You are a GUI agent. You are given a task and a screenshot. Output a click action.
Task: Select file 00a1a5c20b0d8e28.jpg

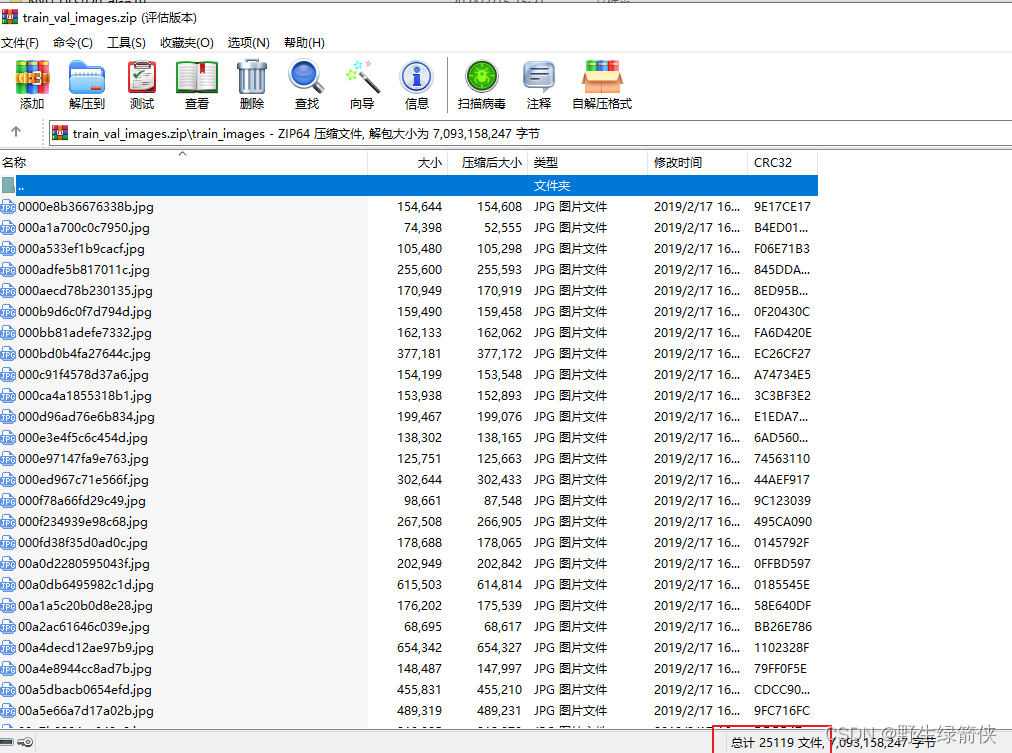85,606
